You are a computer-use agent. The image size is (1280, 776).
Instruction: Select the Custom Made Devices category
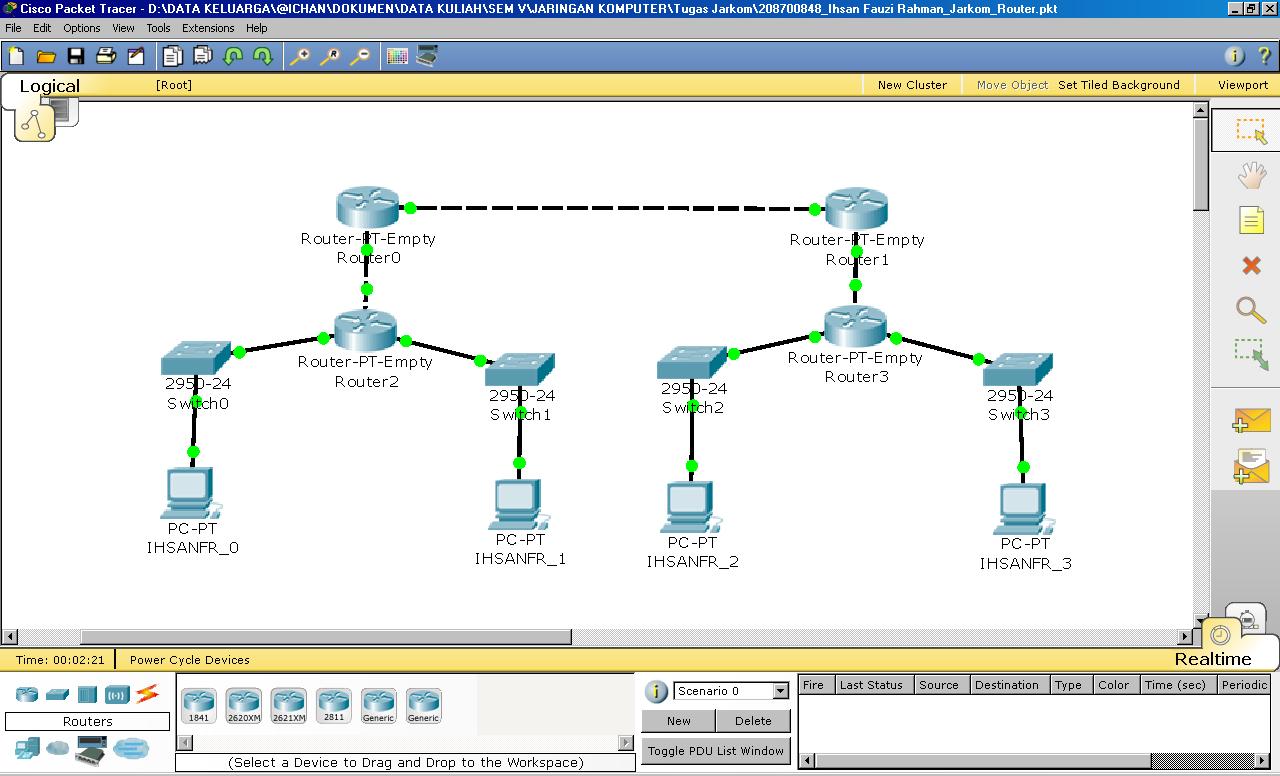91,748
